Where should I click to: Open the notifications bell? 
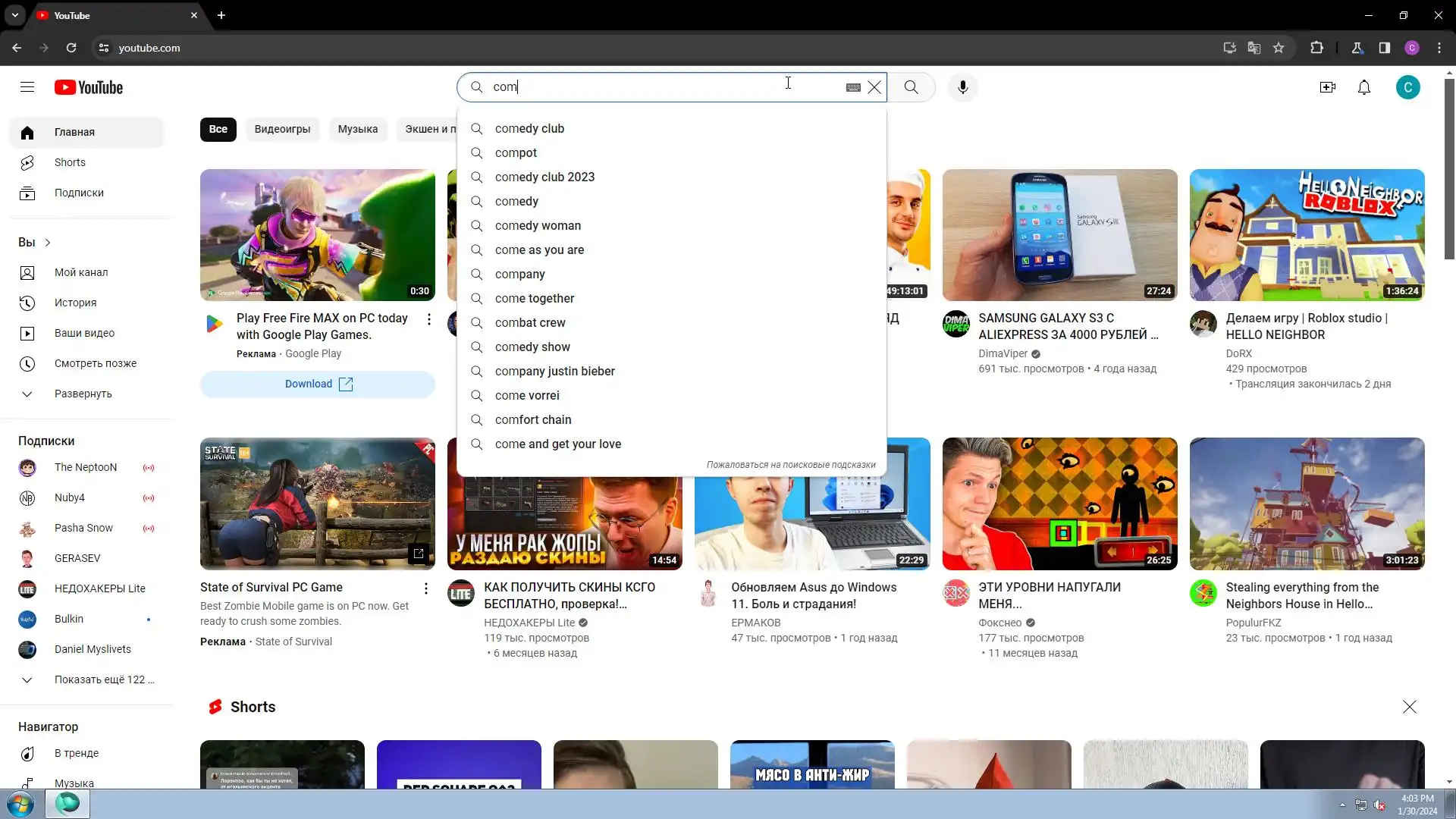[x=1363, y=87]
